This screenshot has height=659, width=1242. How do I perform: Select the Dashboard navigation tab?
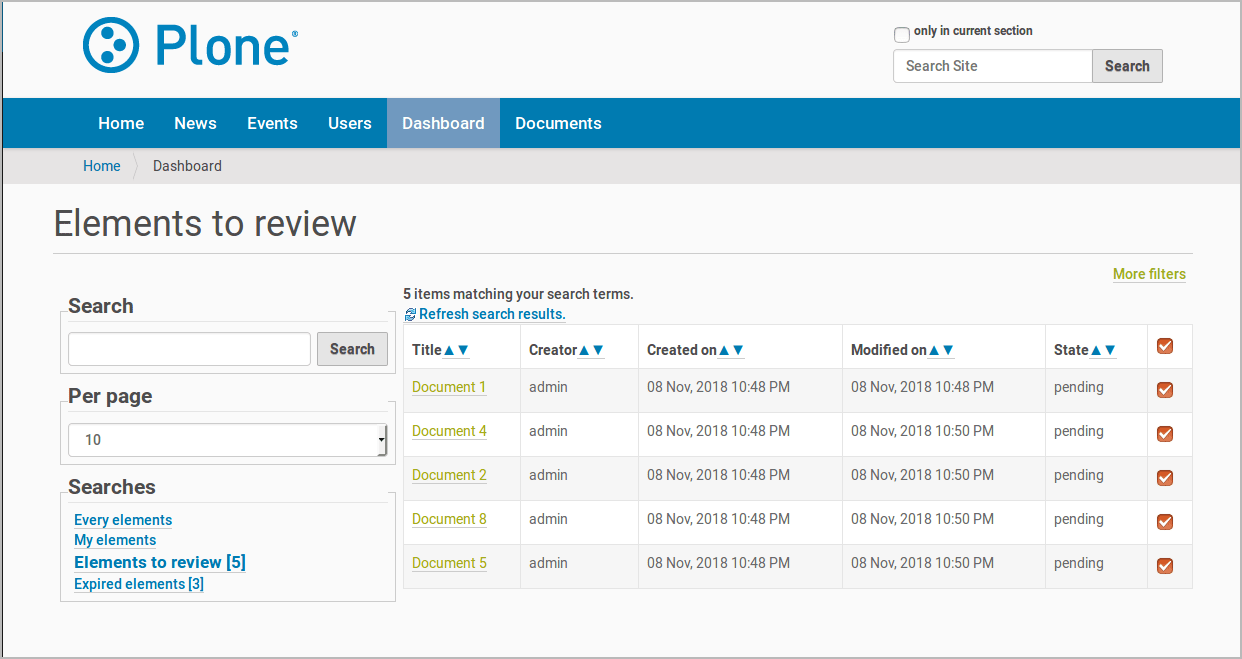click(x=443, y=123)
